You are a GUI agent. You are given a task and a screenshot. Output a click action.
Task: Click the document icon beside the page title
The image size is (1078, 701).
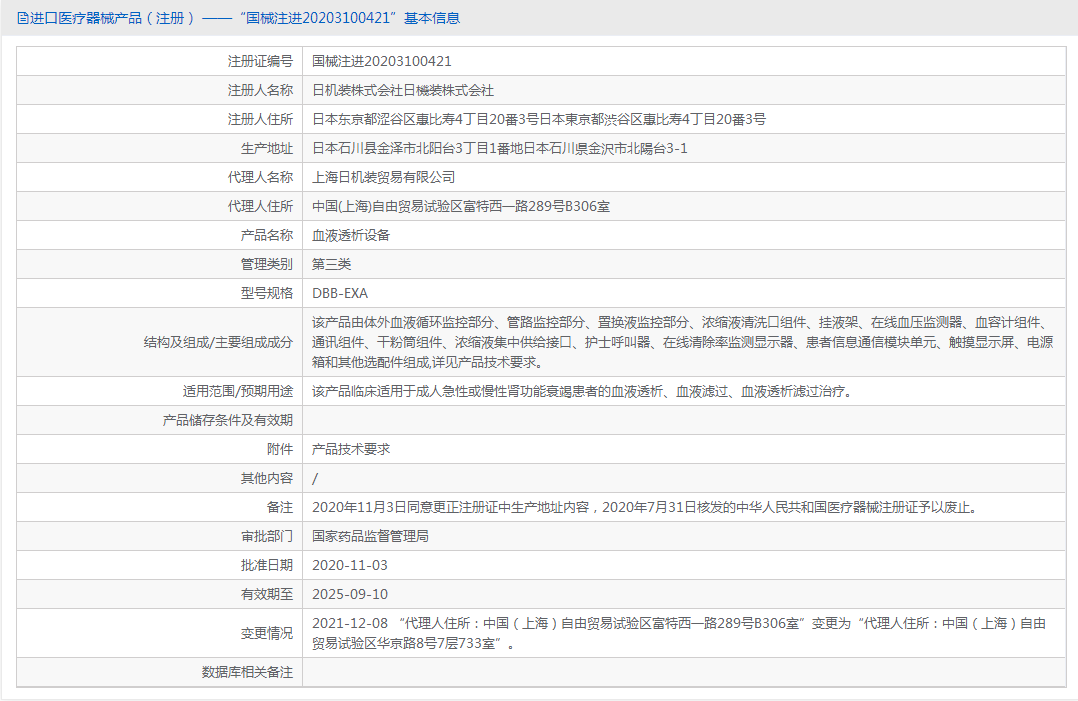(23, 19)
